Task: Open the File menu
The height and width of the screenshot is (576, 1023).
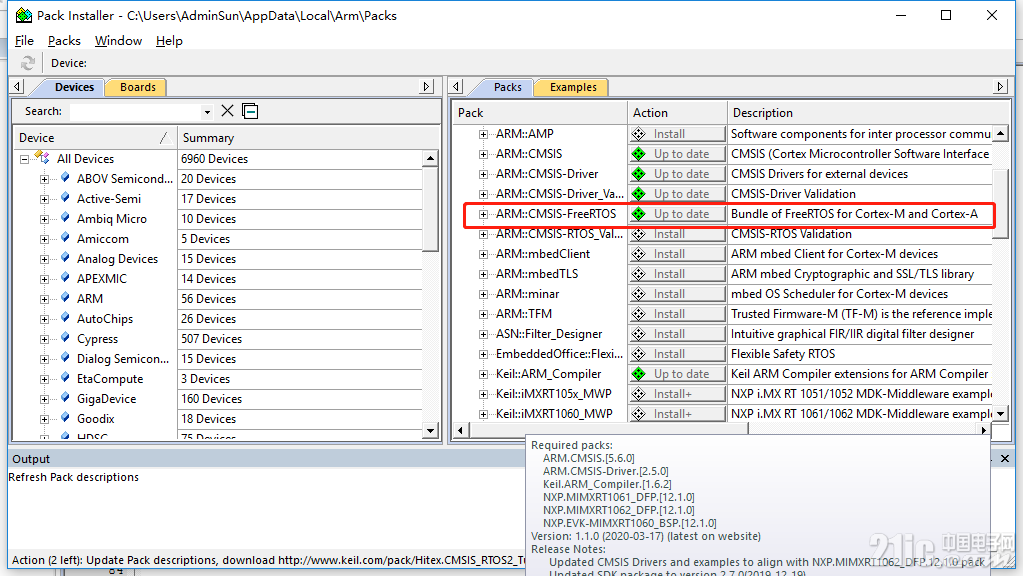Action: (x=24, y=40)
